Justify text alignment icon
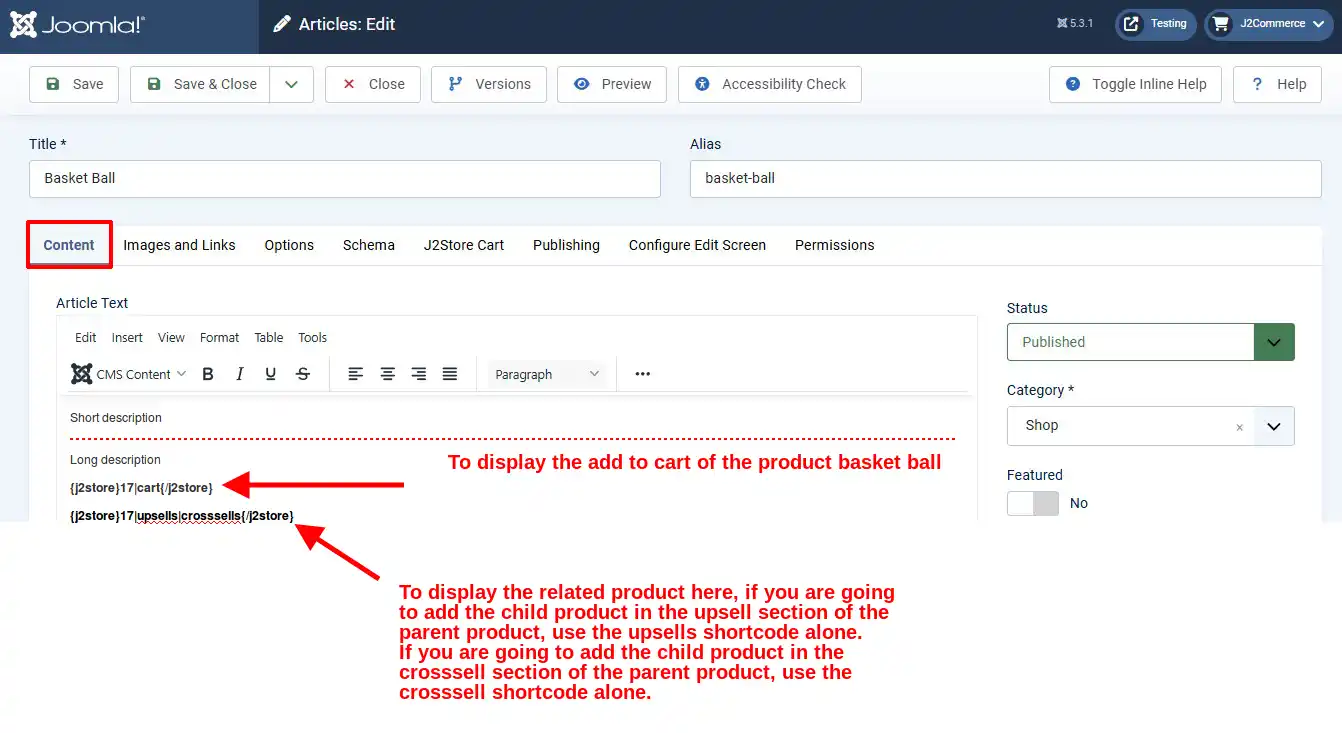This screenshot has height=733, width=1342. tap(450, 374)
